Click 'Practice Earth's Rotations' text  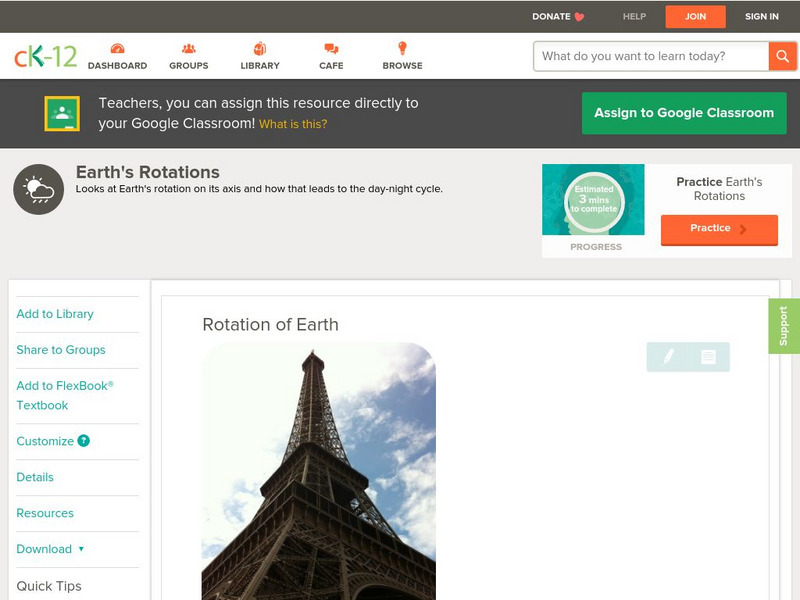click(719, 189)
